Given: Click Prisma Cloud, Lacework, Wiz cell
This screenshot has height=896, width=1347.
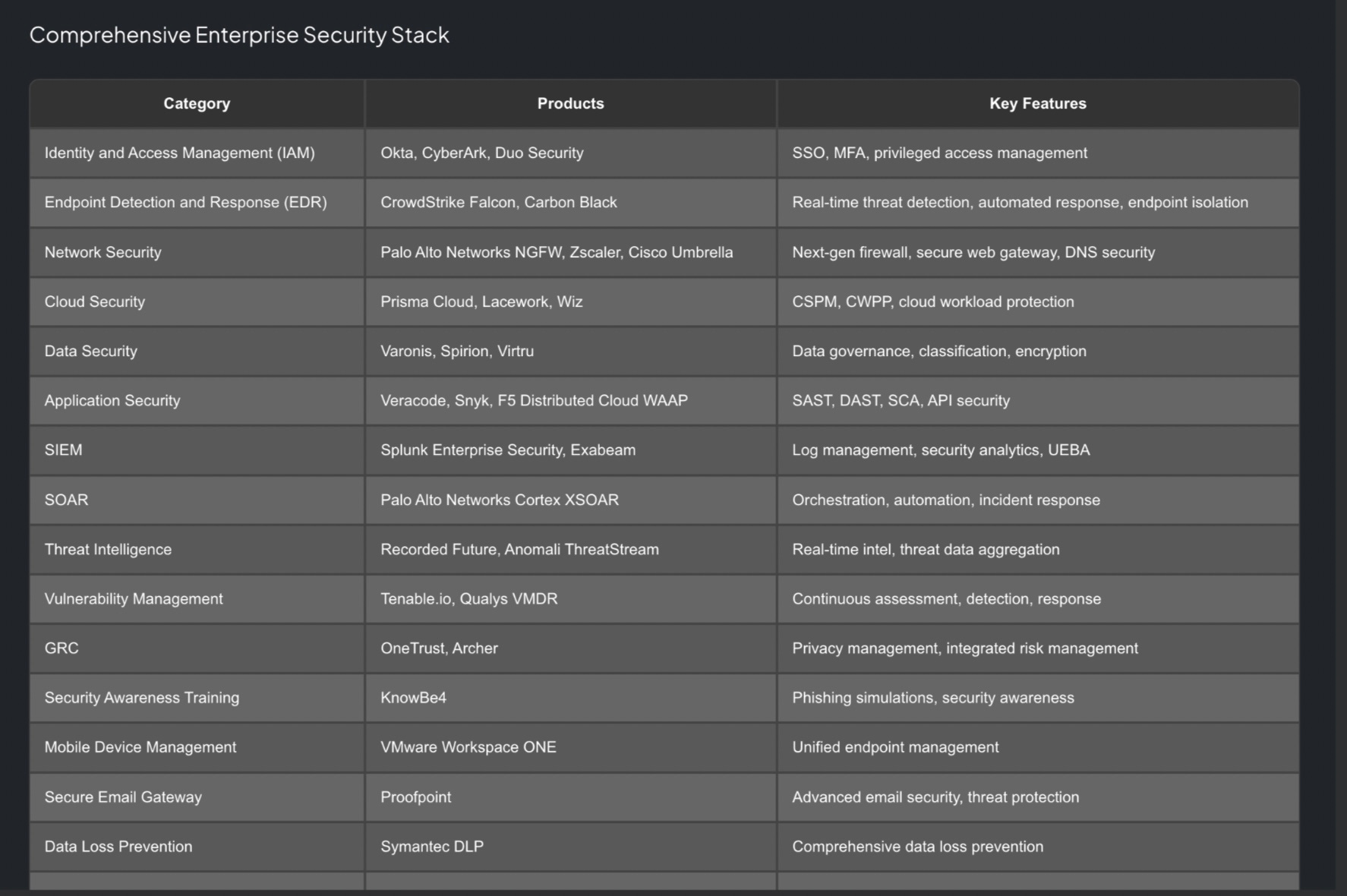Looking at the screenshot, I should (x=571, y=301).
